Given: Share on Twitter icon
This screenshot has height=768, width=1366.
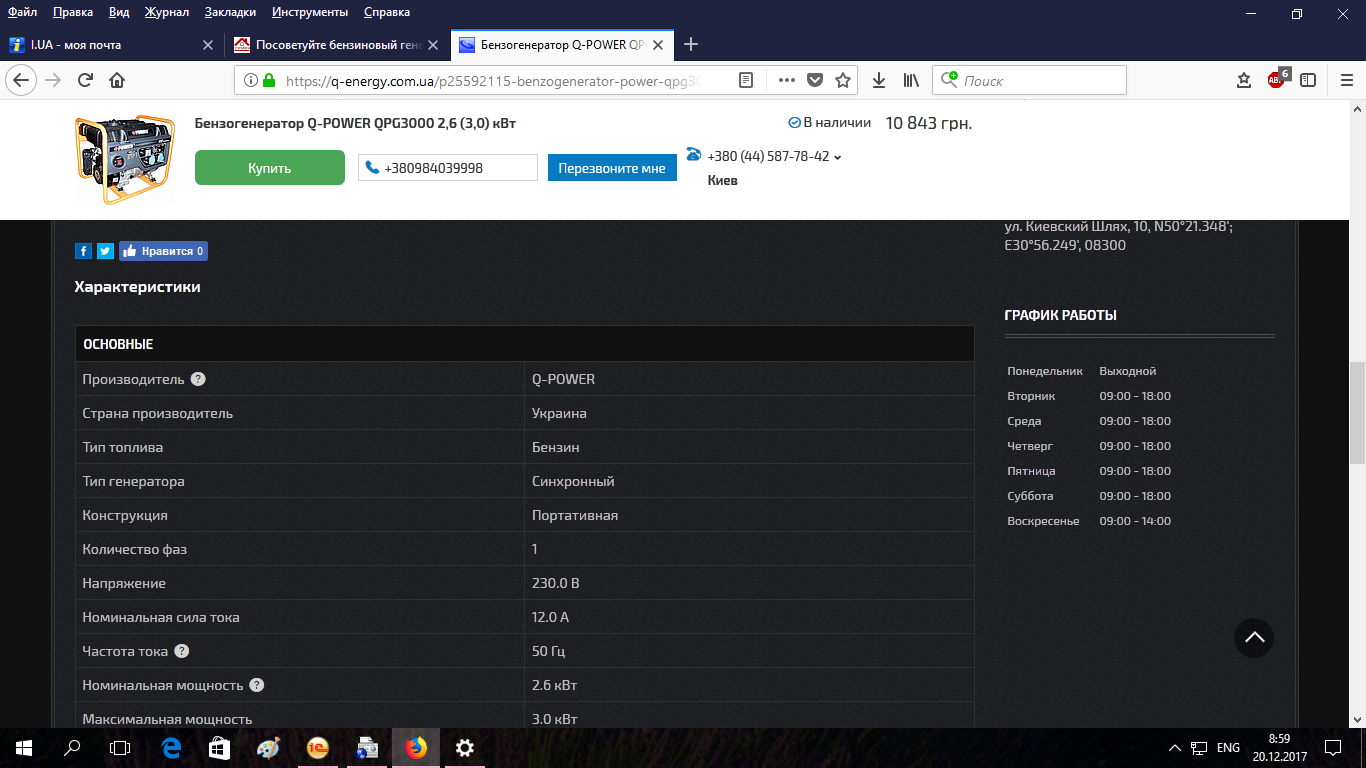Looking at the screenshot, I should point(105,251).
